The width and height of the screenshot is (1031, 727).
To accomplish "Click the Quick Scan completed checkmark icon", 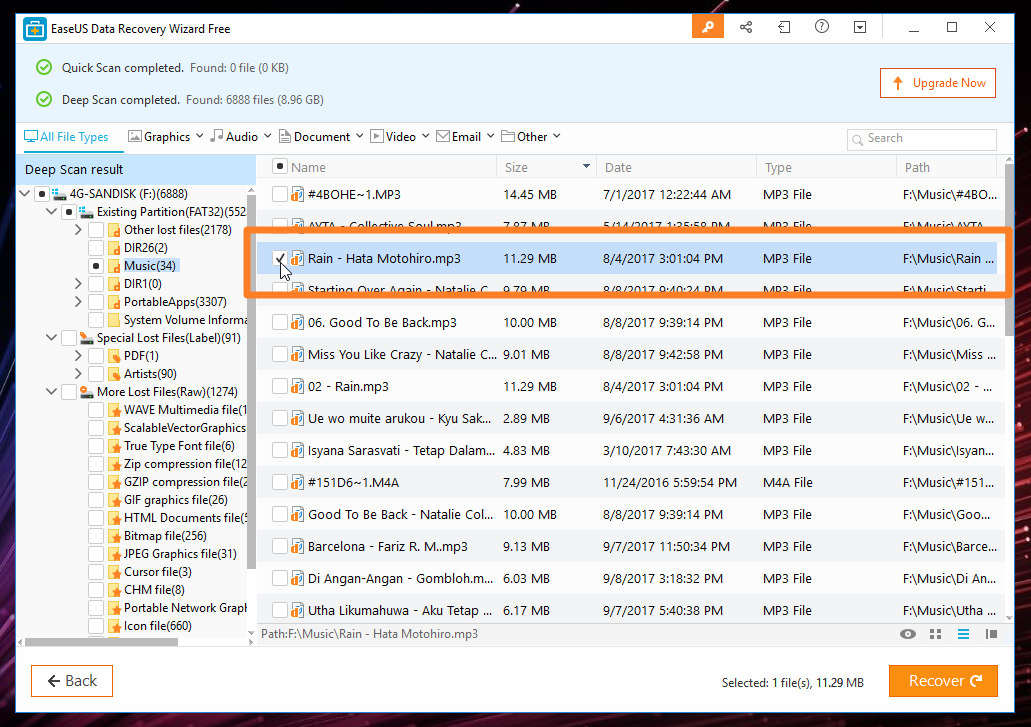I will tap(44, 67).
